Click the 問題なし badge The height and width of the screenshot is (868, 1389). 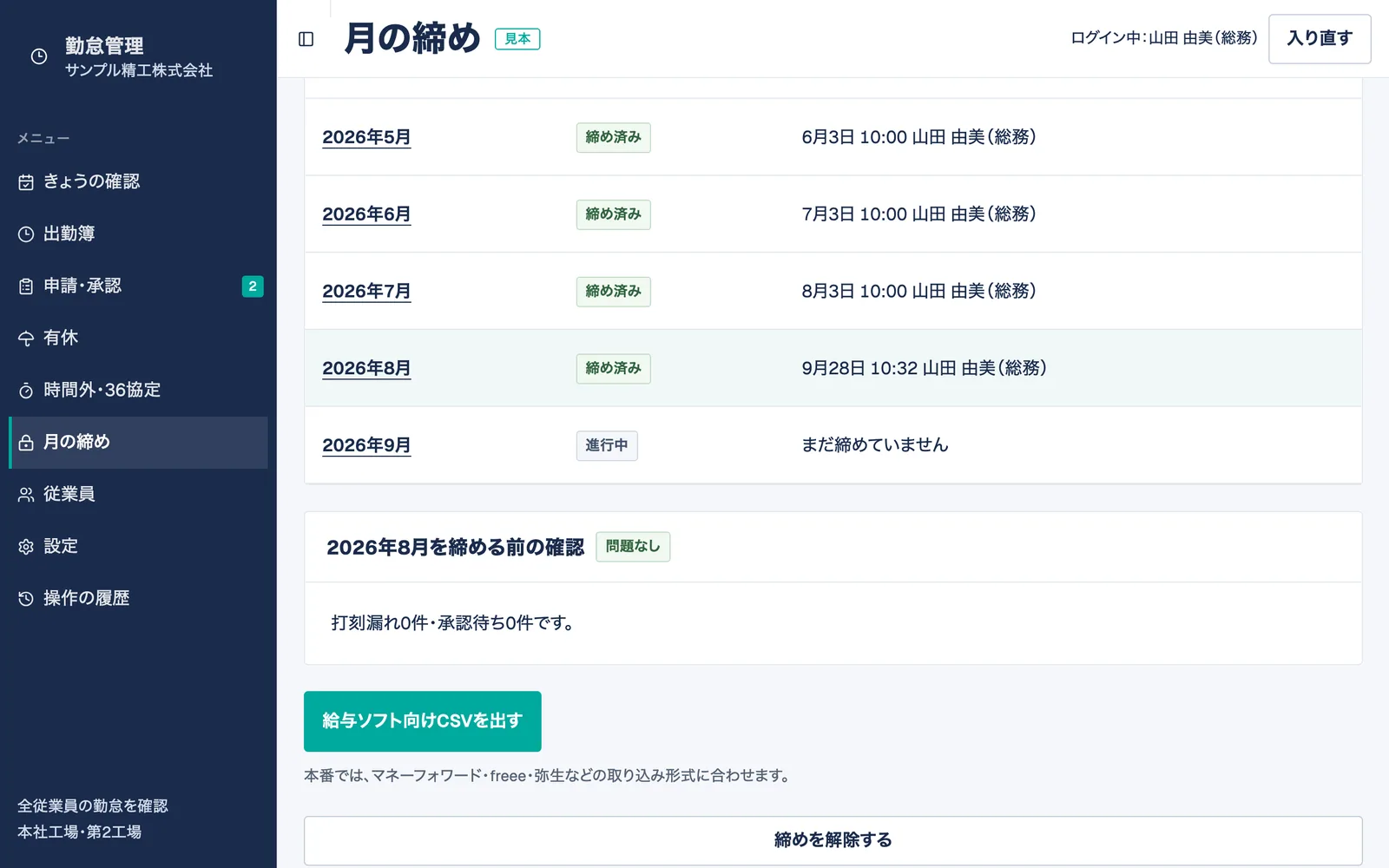[633, 547]
